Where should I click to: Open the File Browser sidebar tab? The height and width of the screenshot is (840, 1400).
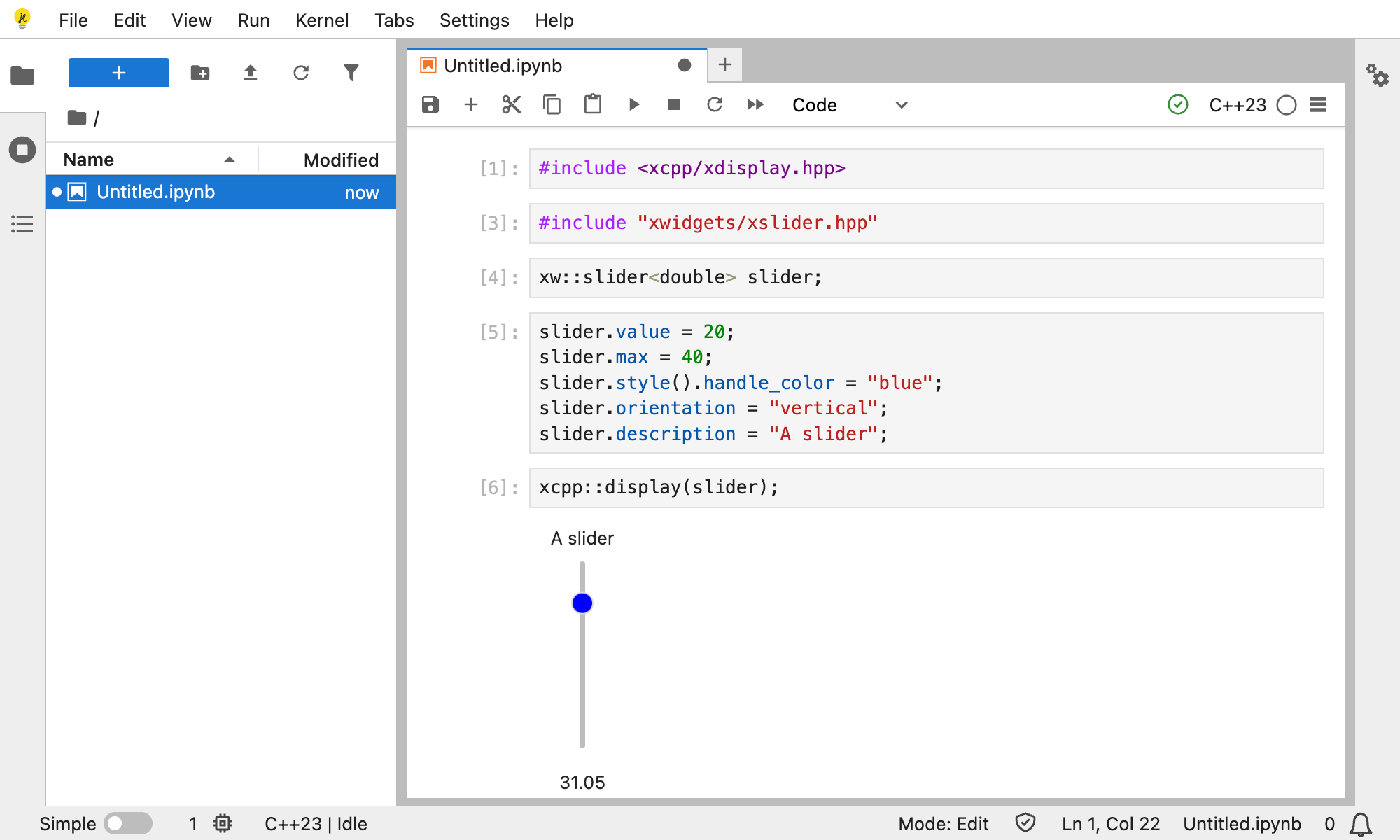pos(22,75)
